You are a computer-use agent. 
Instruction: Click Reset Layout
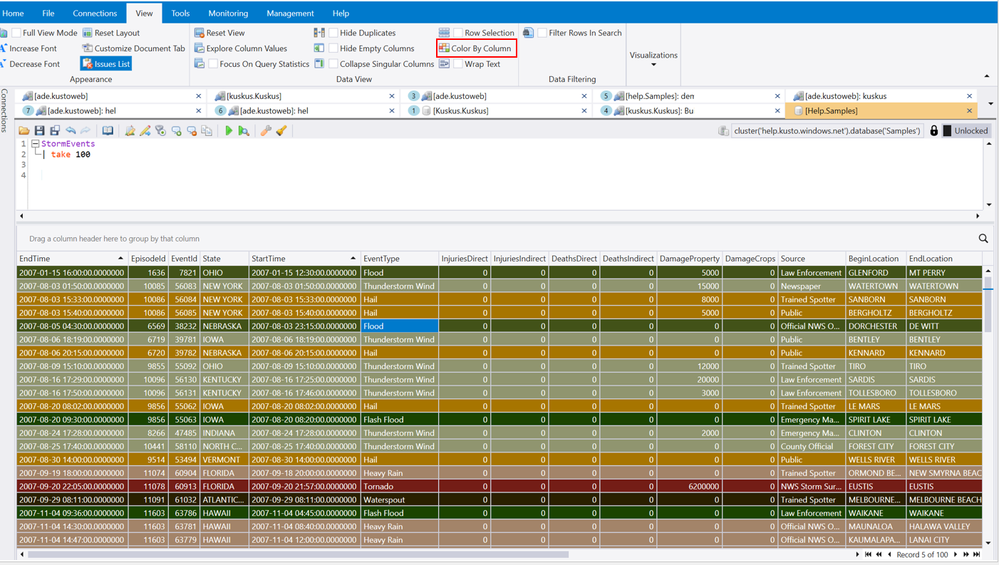[111, 32]
